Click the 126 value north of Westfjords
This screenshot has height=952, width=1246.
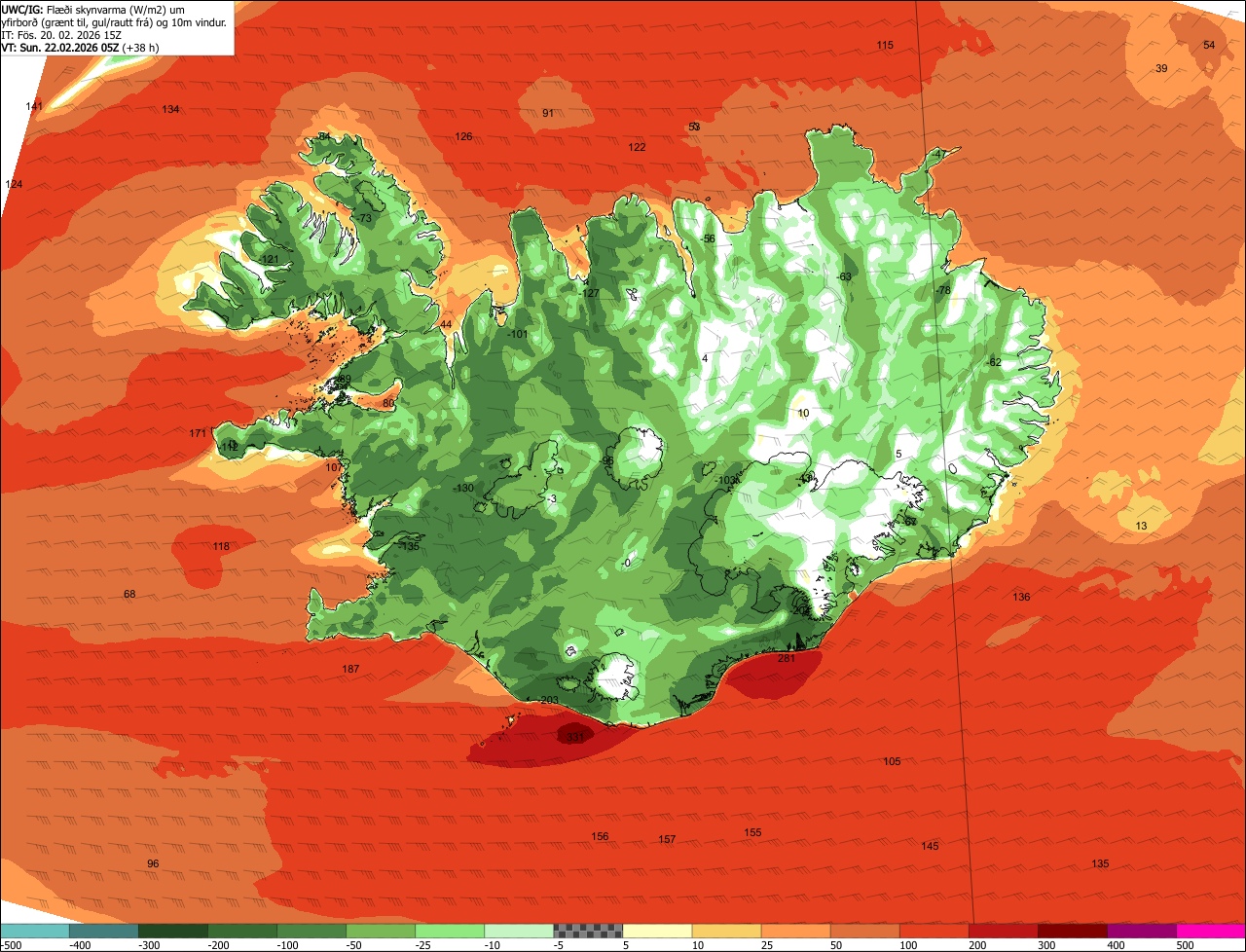[x=463, y=136]
